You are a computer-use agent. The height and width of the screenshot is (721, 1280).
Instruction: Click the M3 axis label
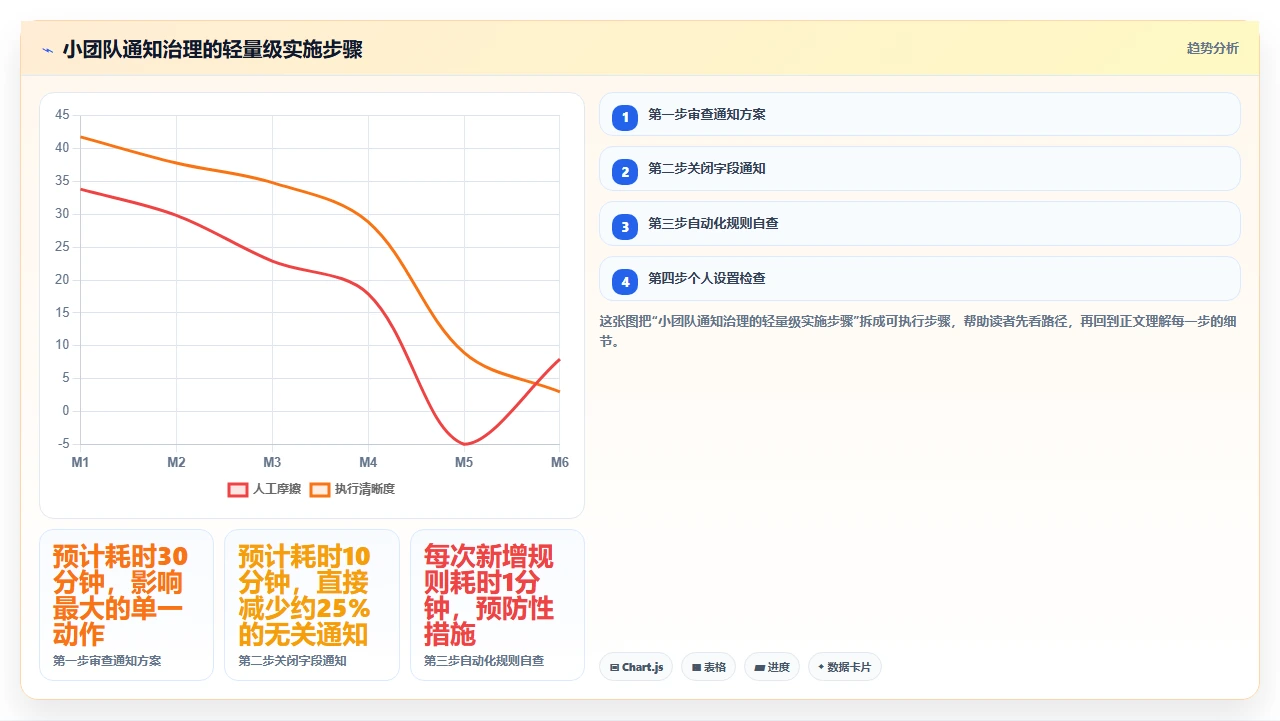click(x=272, y=462)
